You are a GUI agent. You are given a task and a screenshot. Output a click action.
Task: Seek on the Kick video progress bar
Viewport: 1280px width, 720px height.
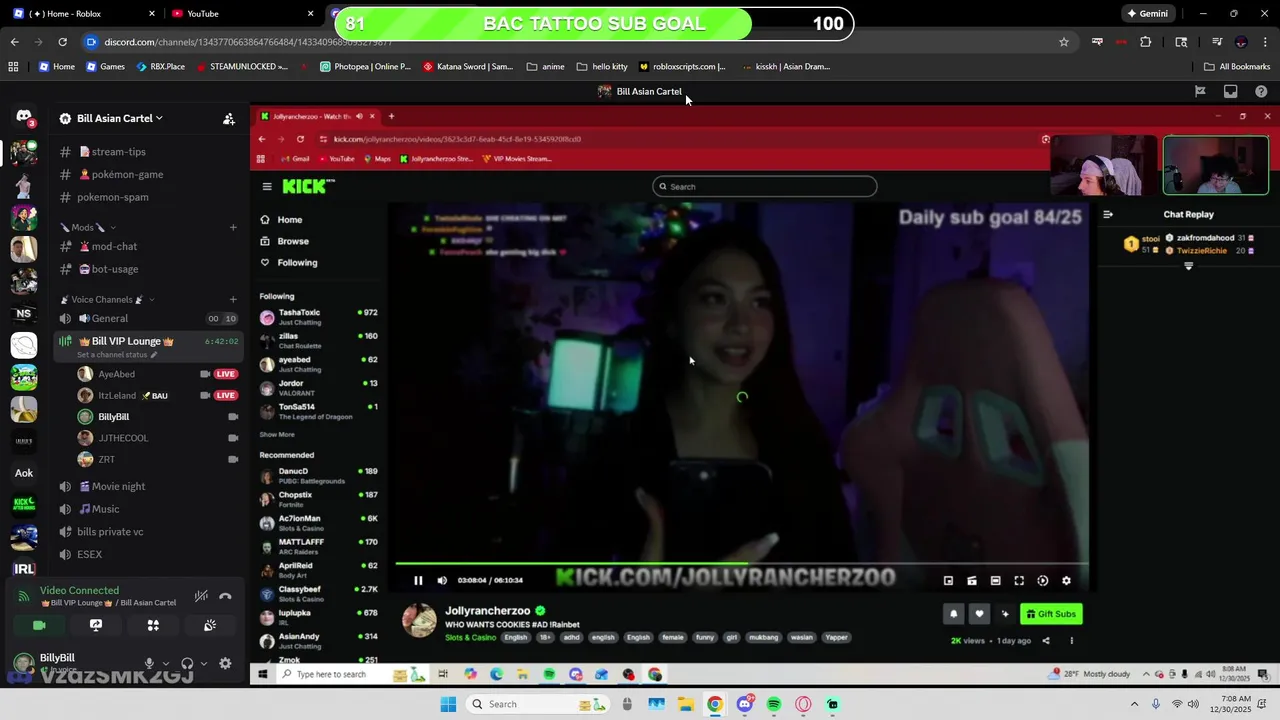pos(741,564)
